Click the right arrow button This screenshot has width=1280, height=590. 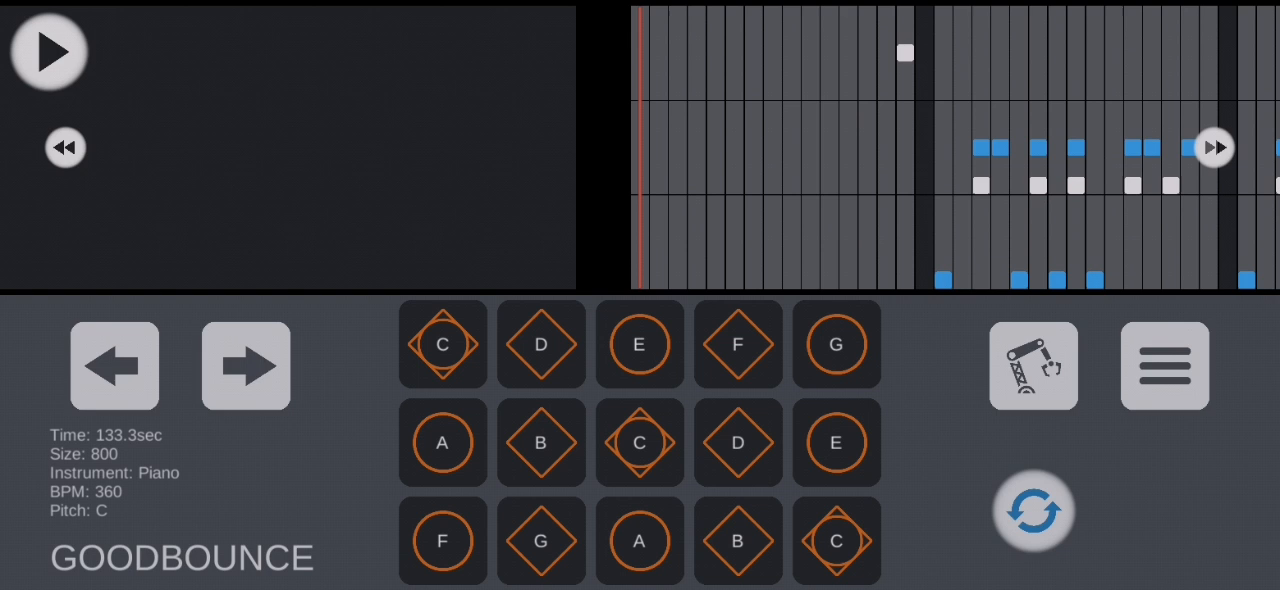[x=246, y=366]
